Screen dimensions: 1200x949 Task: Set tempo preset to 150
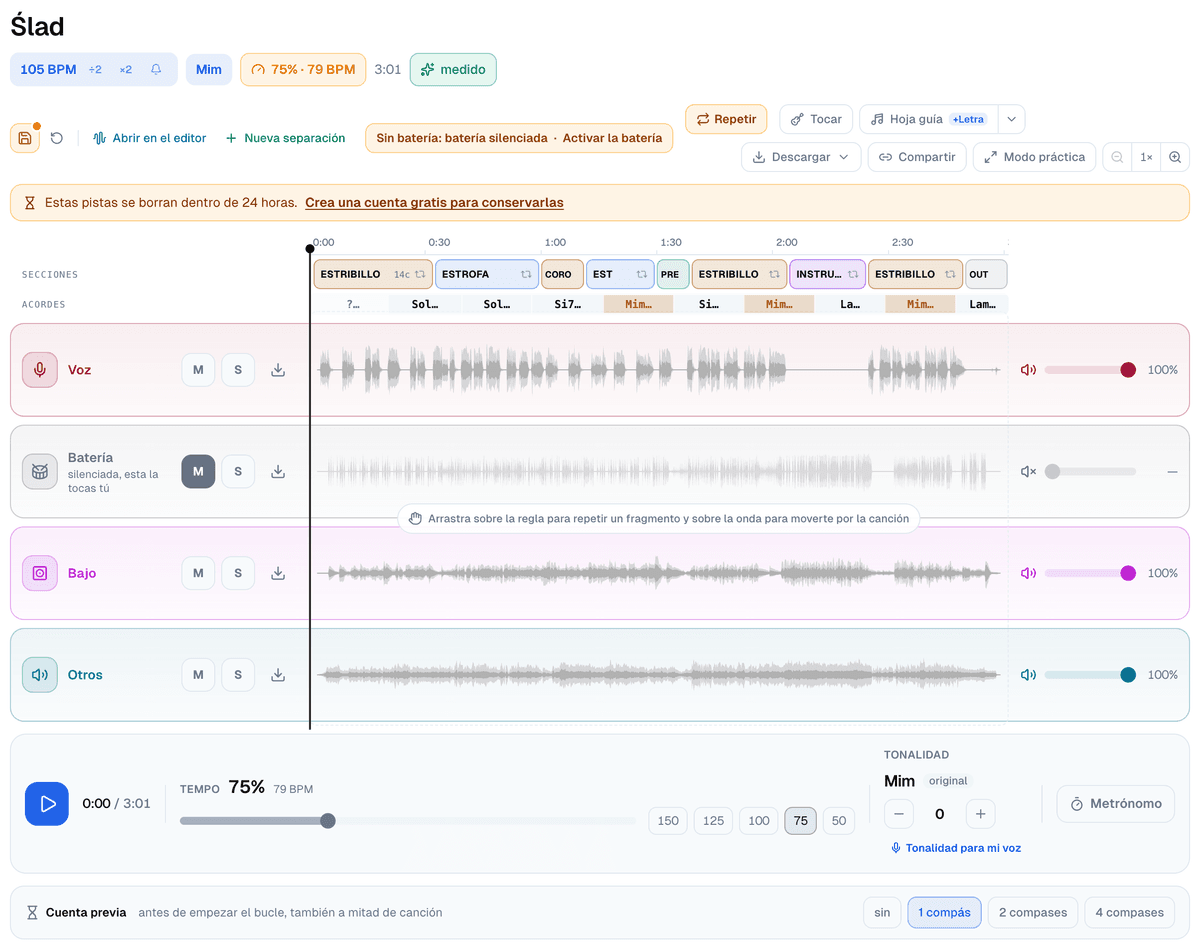pos(668,821)
